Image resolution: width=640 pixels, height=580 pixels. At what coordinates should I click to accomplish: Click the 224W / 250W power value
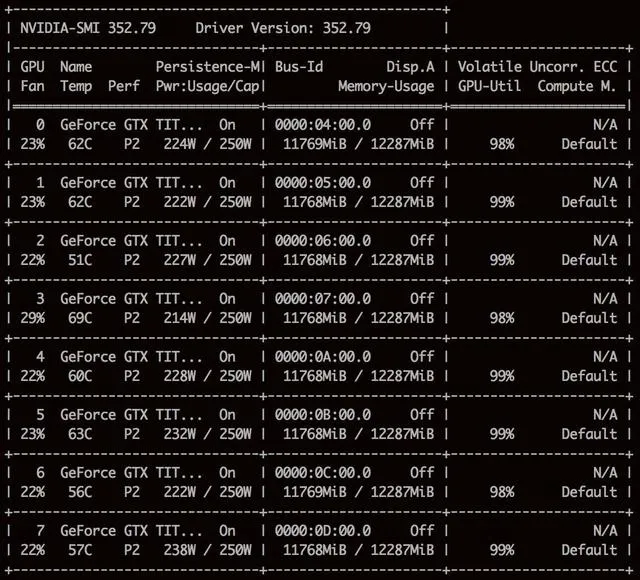(x=206, y=144)
